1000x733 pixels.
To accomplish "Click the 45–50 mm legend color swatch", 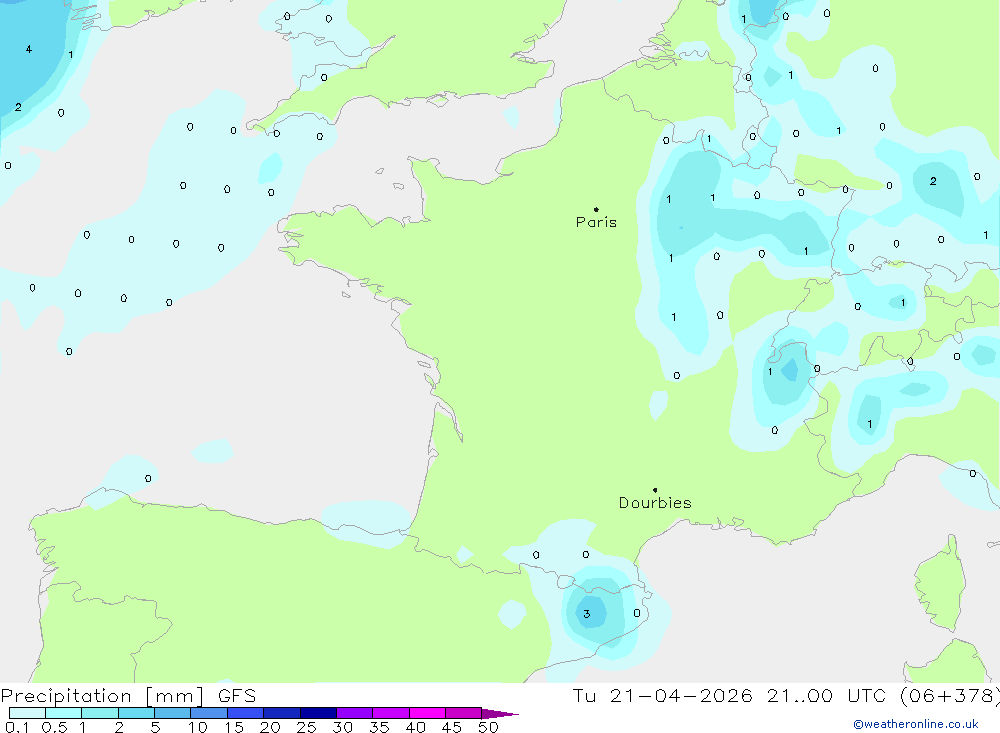I will 464,713.
